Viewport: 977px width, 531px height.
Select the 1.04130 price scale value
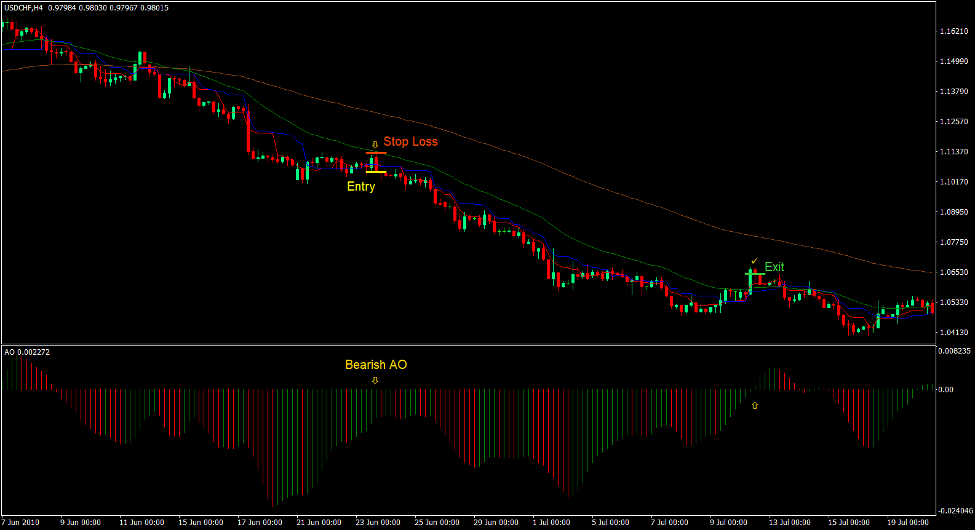point(954,332)
